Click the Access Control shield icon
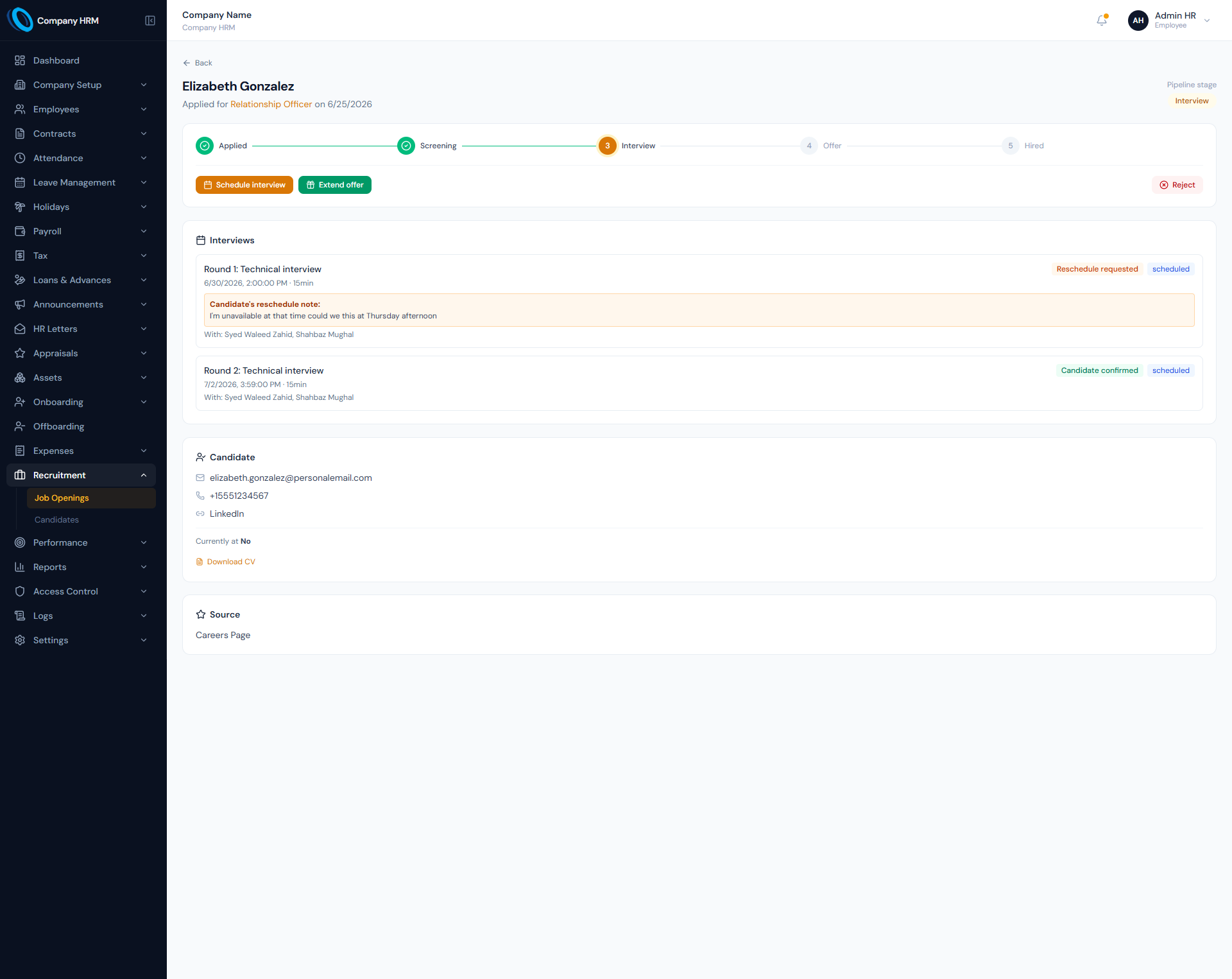This screenshot has height=979, width=1232. (x=20, y=591)
